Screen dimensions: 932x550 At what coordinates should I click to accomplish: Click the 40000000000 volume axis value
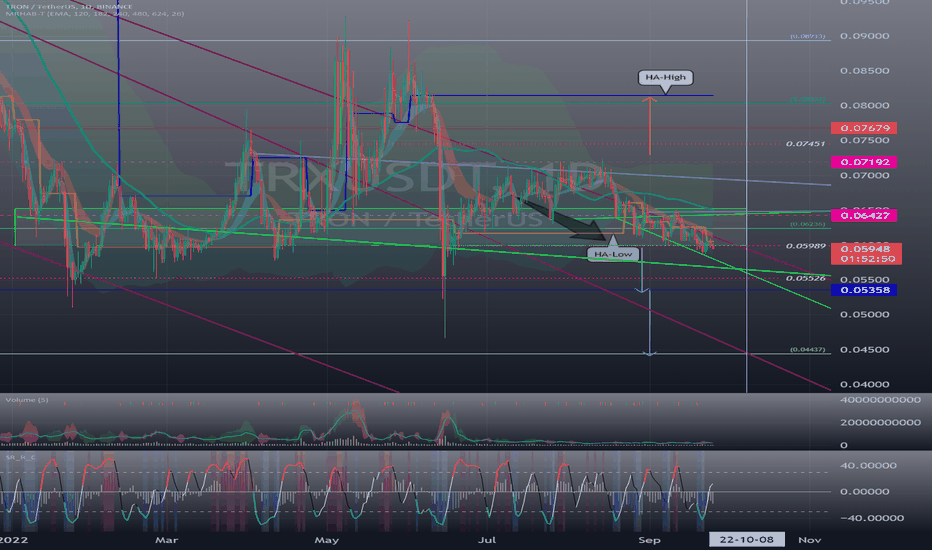880,400
